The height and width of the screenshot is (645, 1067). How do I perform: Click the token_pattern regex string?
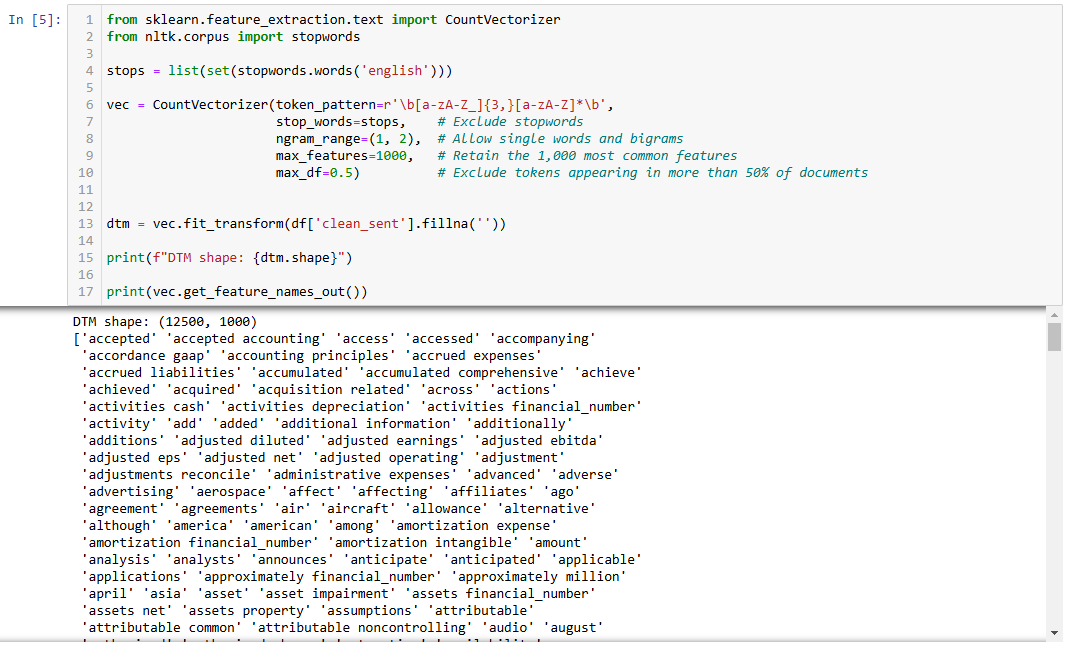[495, 105]
